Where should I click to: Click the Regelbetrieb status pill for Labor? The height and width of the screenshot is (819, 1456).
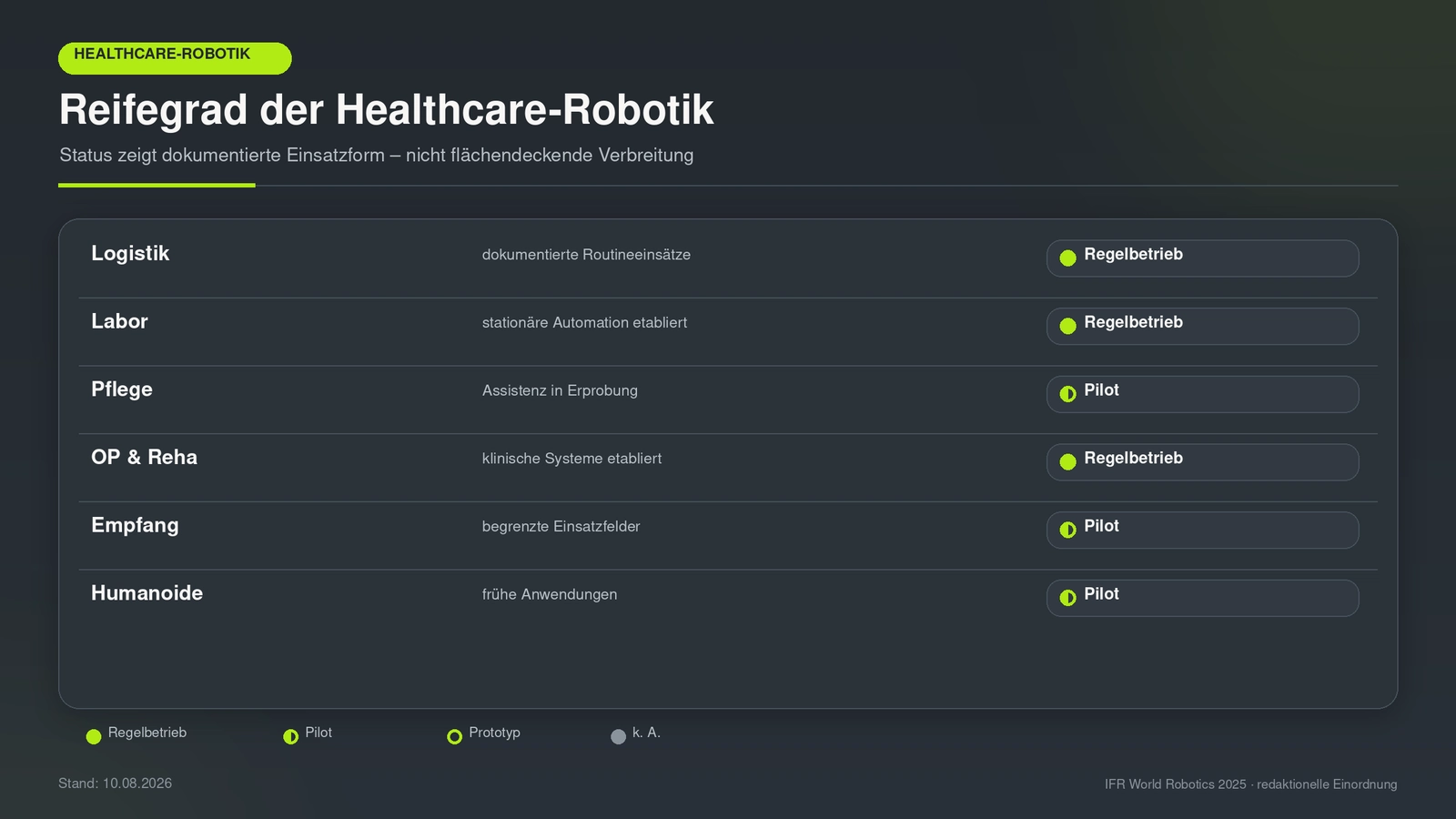pyautogui.click(x=1203, y=326)
